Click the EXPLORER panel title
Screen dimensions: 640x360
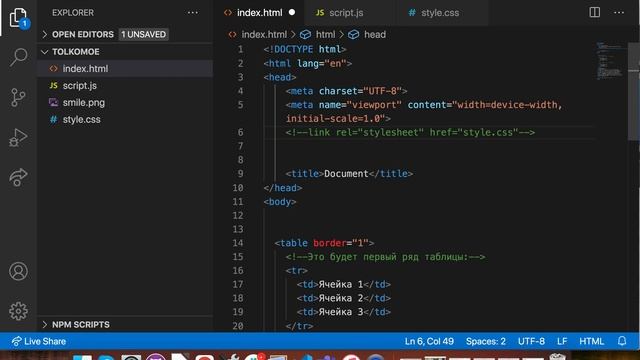[73, 13]
